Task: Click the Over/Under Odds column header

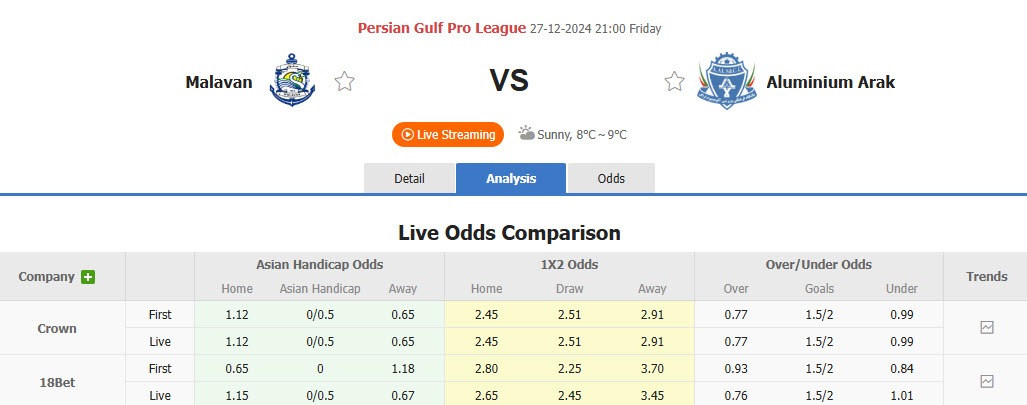Action: (x=819, y=265)
